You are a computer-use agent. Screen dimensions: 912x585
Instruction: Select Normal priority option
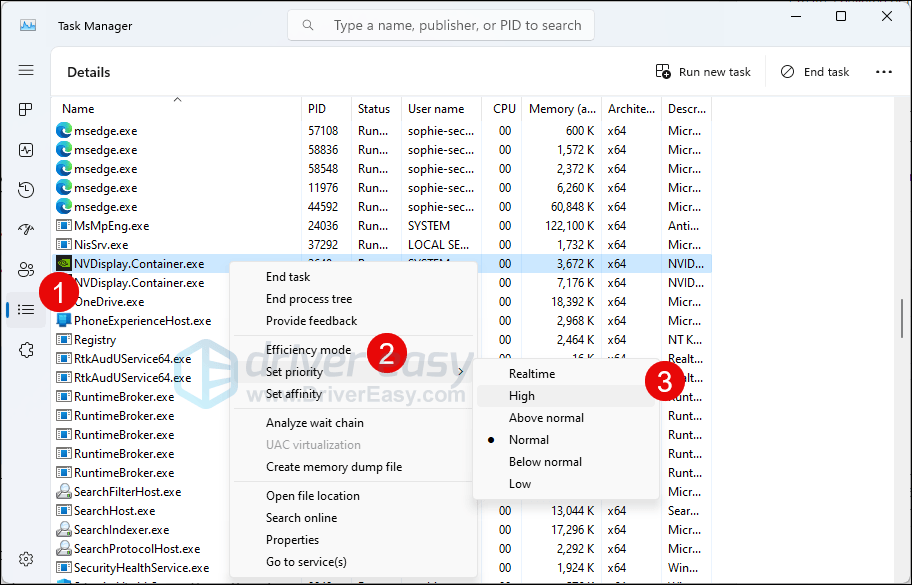[x=528, y=440]
